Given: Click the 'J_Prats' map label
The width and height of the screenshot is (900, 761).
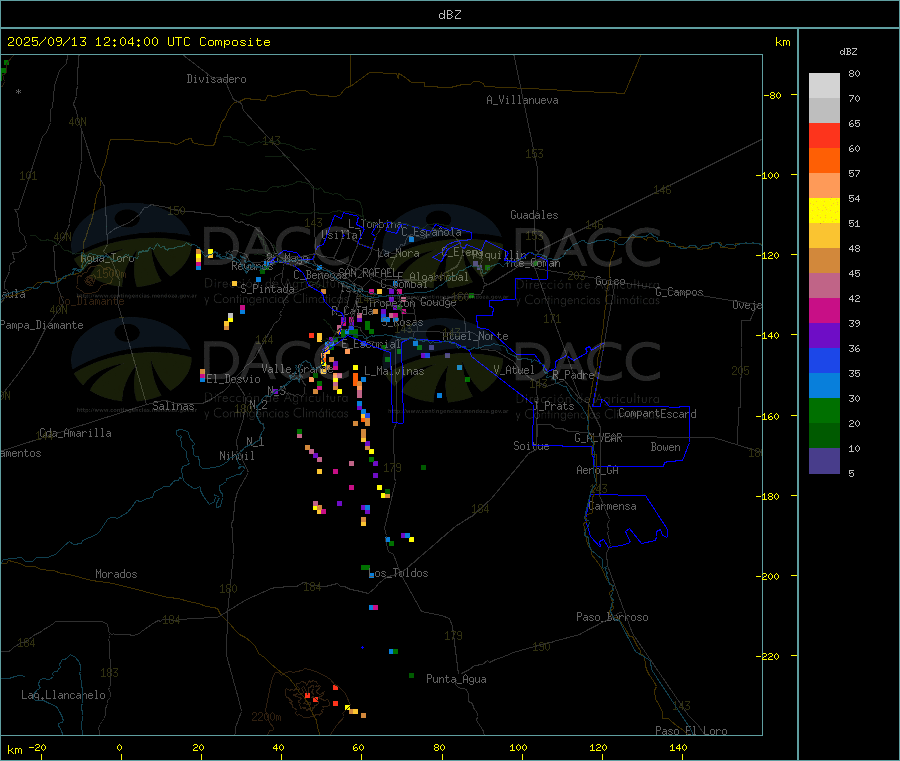Looking at the screenshot, I should pyautogui.click(x=553, y=405).
